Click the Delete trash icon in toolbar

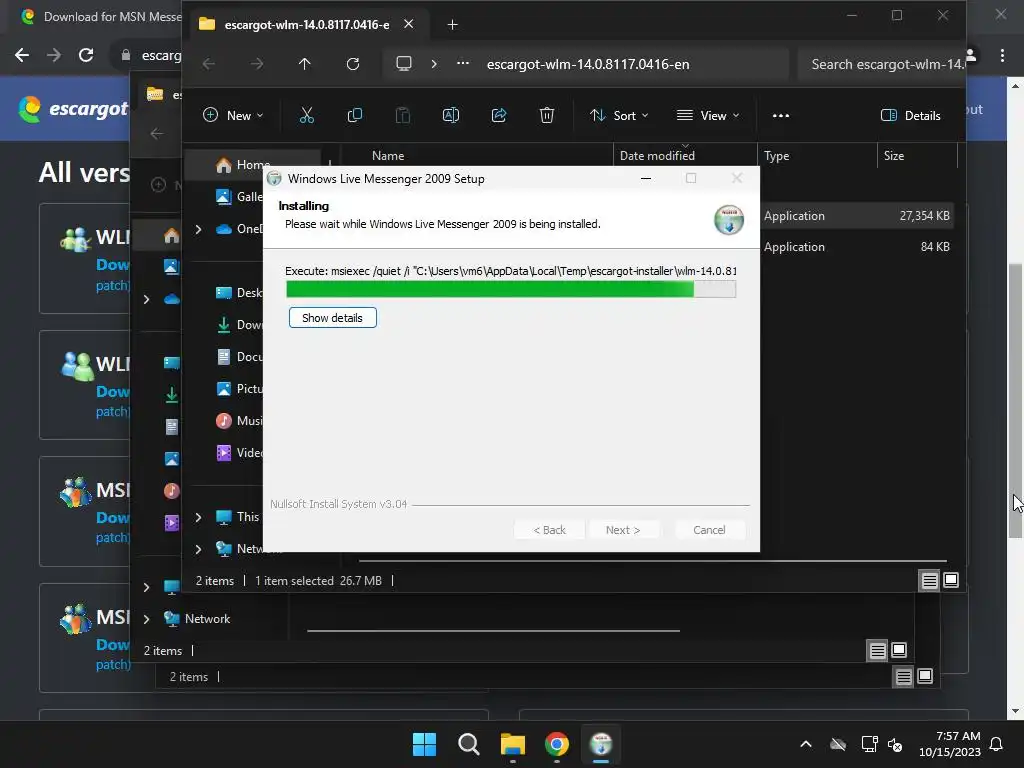click(547, 116)
